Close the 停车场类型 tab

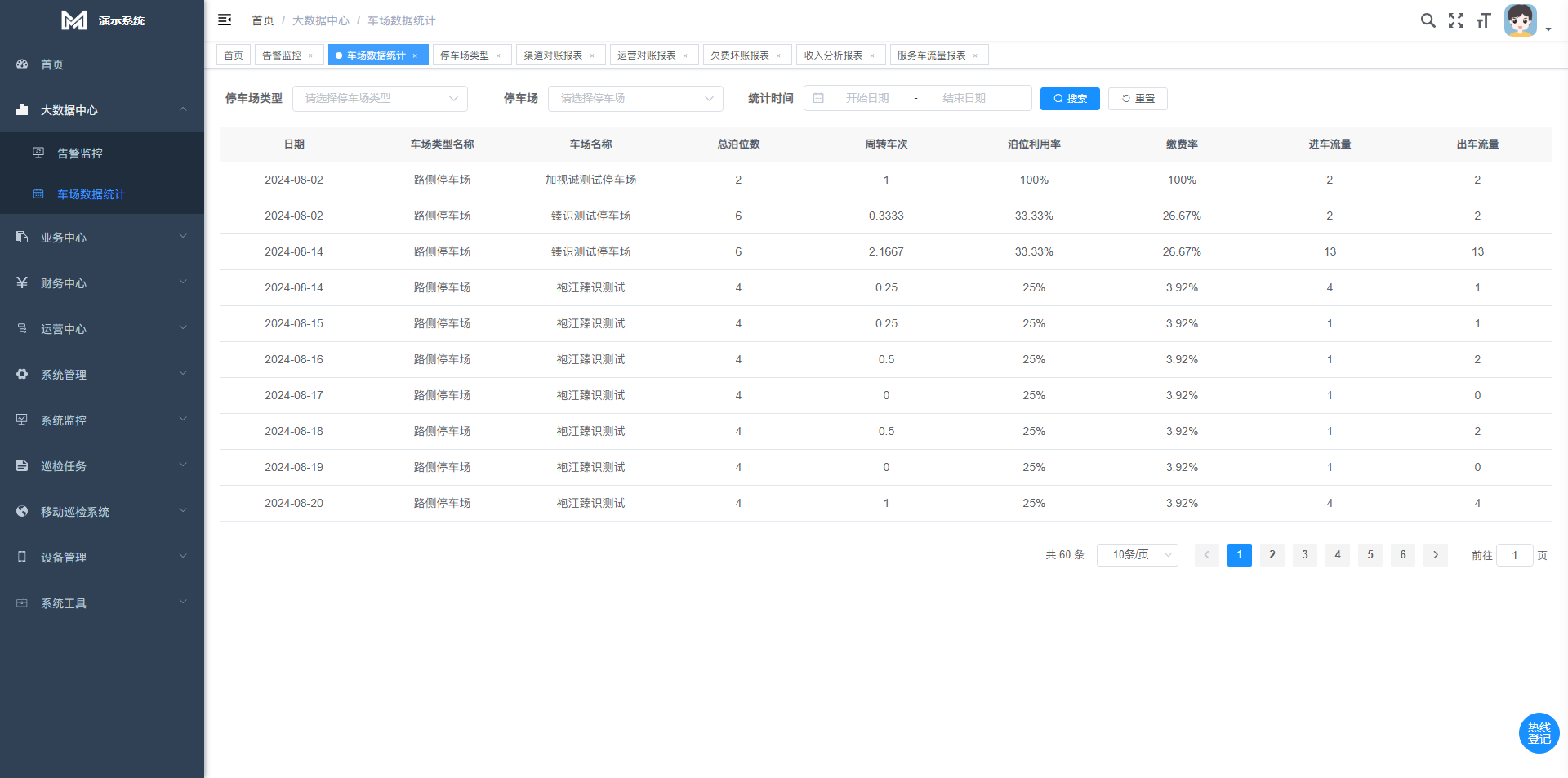[x=498, y=56]
